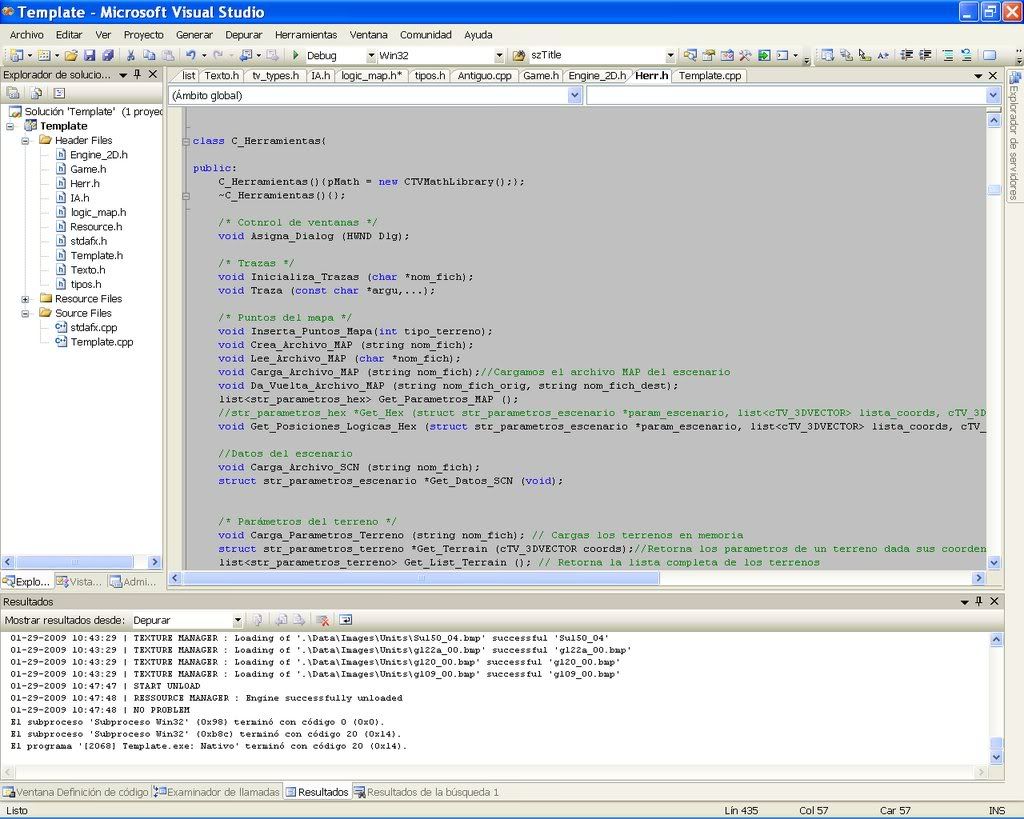Switch to the Antiguo.cpp editor tab
The height and width of the screenshot is (819, 1024).
484,76
